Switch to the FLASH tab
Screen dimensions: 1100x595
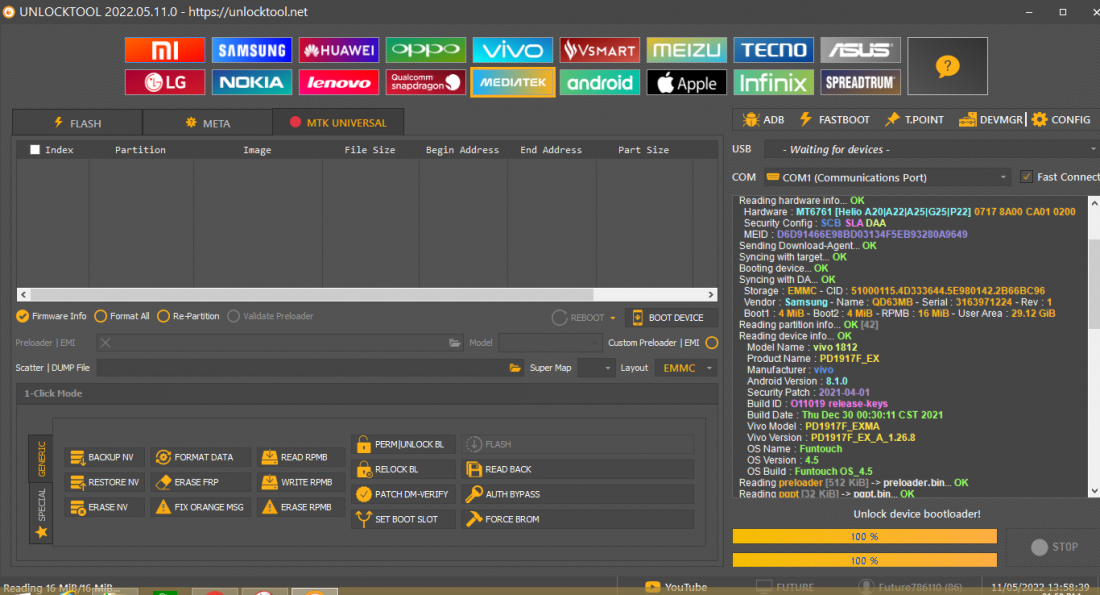click(x=77, y=123)
